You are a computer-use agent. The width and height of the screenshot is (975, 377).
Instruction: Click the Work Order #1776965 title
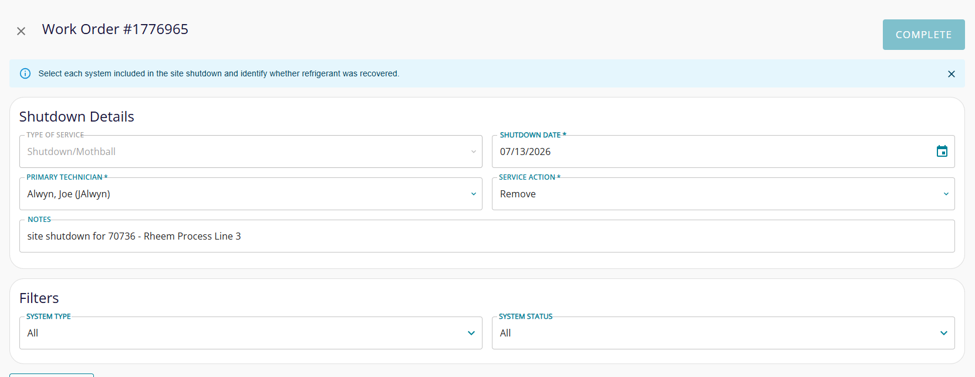[x=115, y=29]
